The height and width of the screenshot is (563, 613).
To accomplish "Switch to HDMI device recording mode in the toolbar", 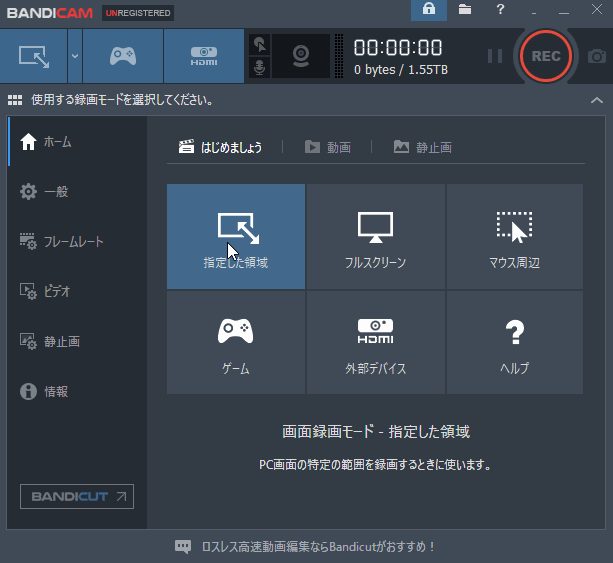I will pyautogui.click(x=204, y=56).
